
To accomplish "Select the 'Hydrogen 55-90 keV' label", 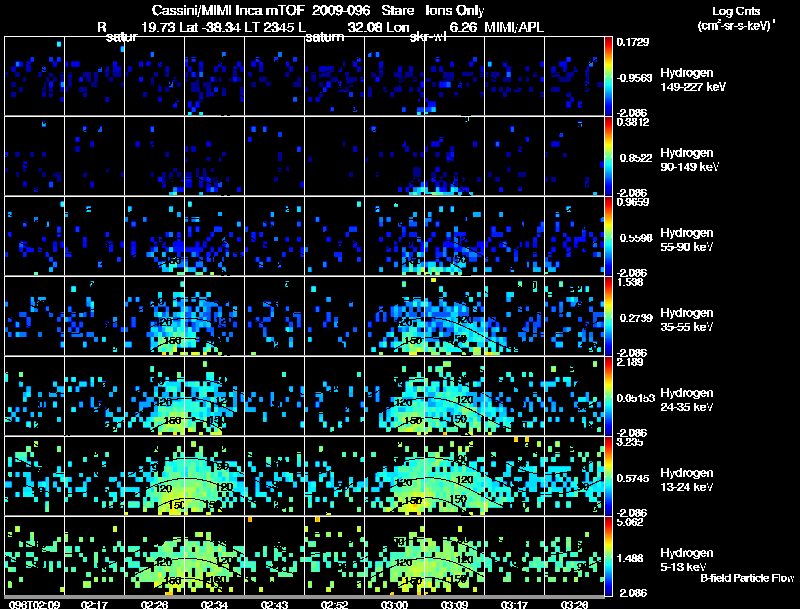I will 687,240.
